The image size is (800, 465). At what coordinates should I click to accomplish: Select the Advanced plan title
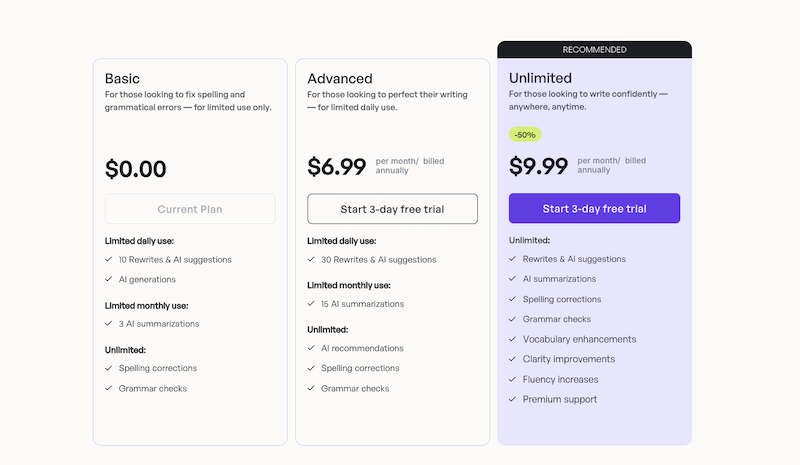[x=340, y=78]
